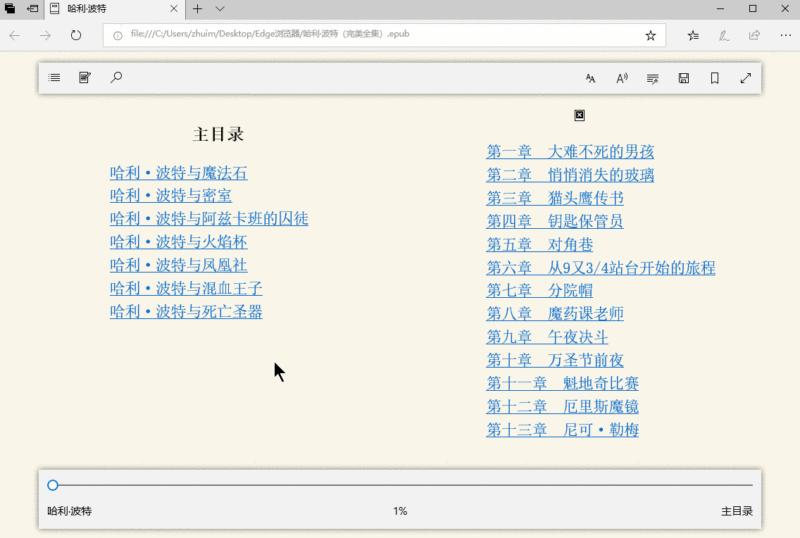The width and height of the screenshot is (800, 538).
Task: Open text size options
Action: (x=590, y=78)
